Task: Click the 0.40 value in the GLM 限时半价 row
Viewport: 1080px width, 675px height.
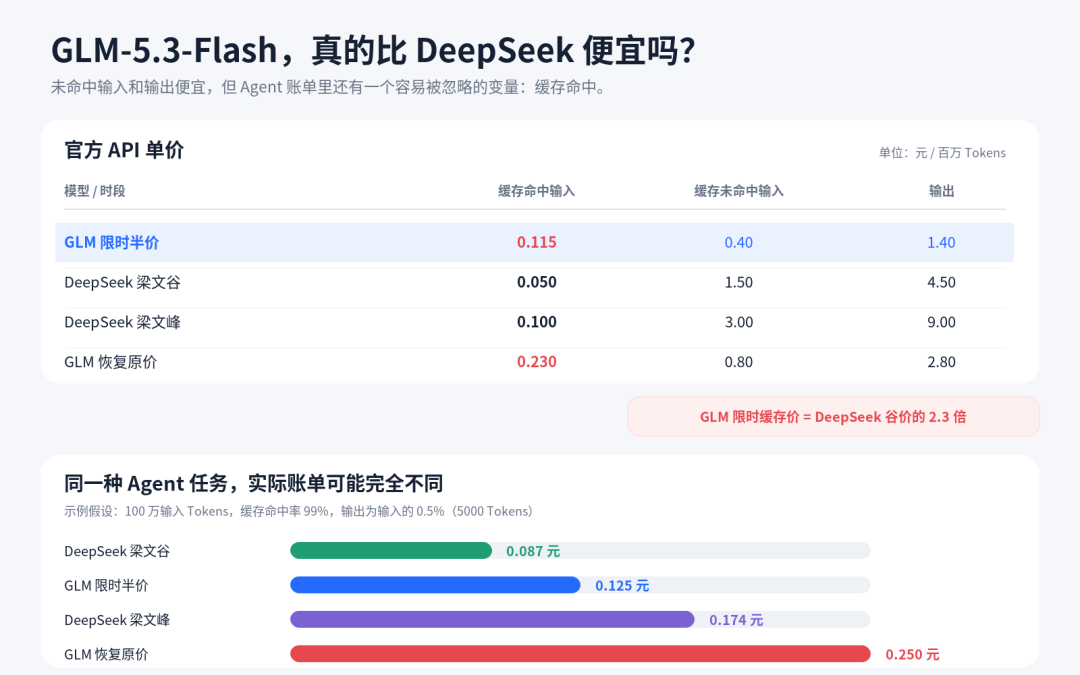Action: click(x=738, y=242)
